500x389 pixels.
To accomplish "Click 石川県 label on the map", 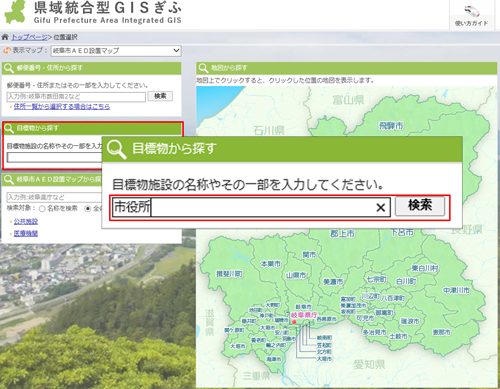I will (269, 130).
